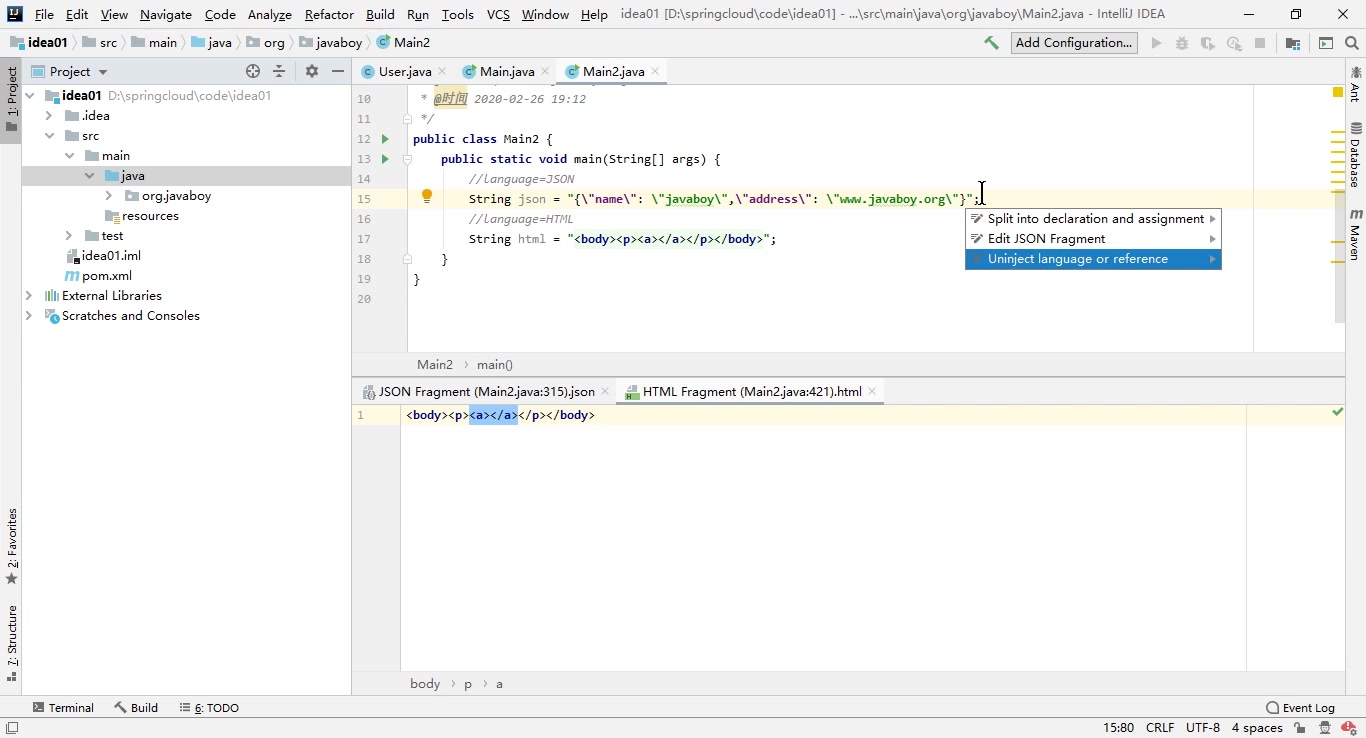Screen dimensions: 1366x738
Task: Open the Ant tool window
Action: (x=1356, y=84)
